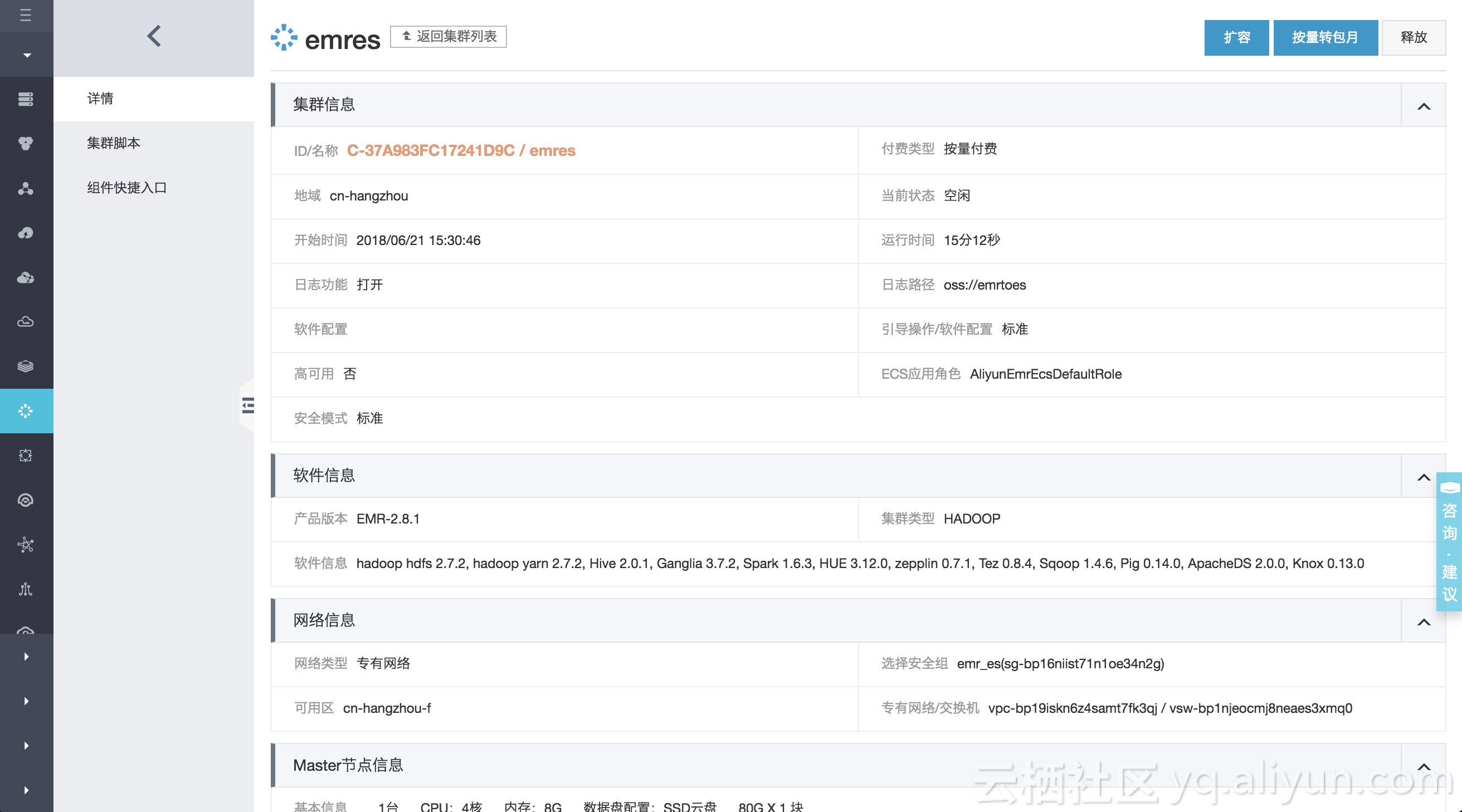This screenshot has width=1462, height=812.
Task: Open the chip-gear sidebar icon
Action: click(26, 456)
